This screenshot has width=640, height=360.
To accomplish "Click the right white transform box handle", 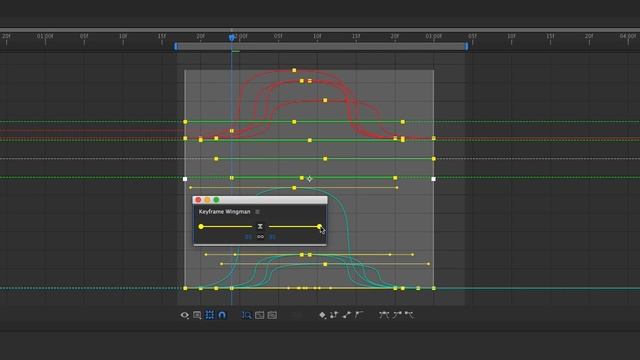I will point(433,179).
